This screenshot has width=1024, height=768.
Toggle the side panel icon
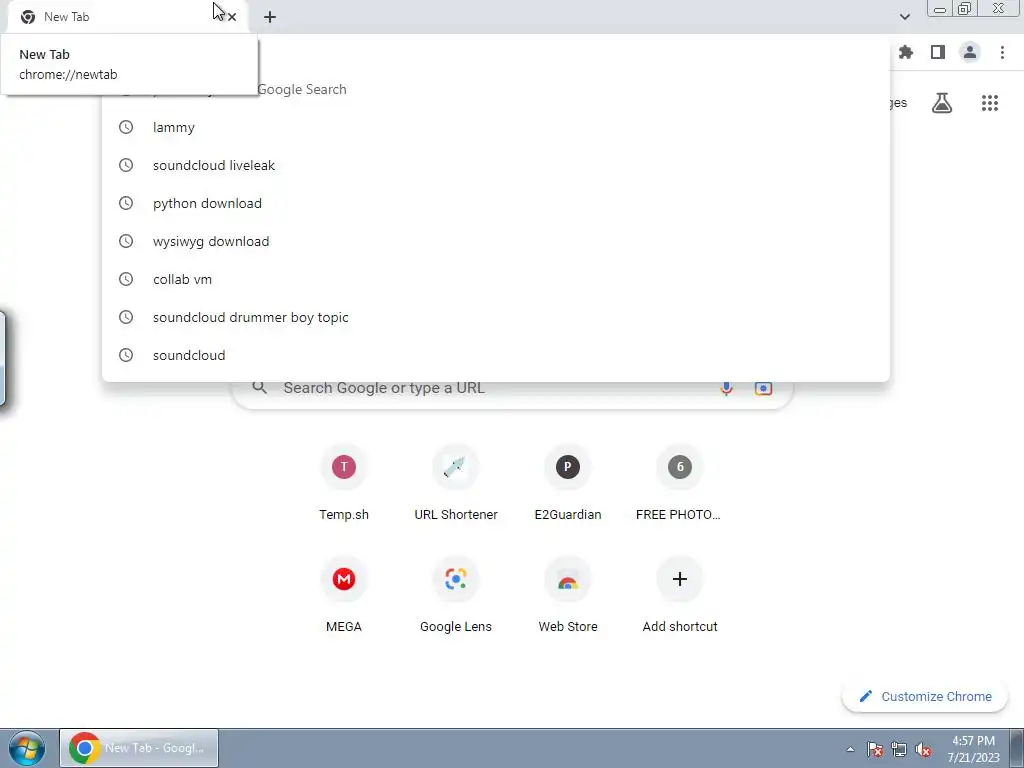(938, 52)
